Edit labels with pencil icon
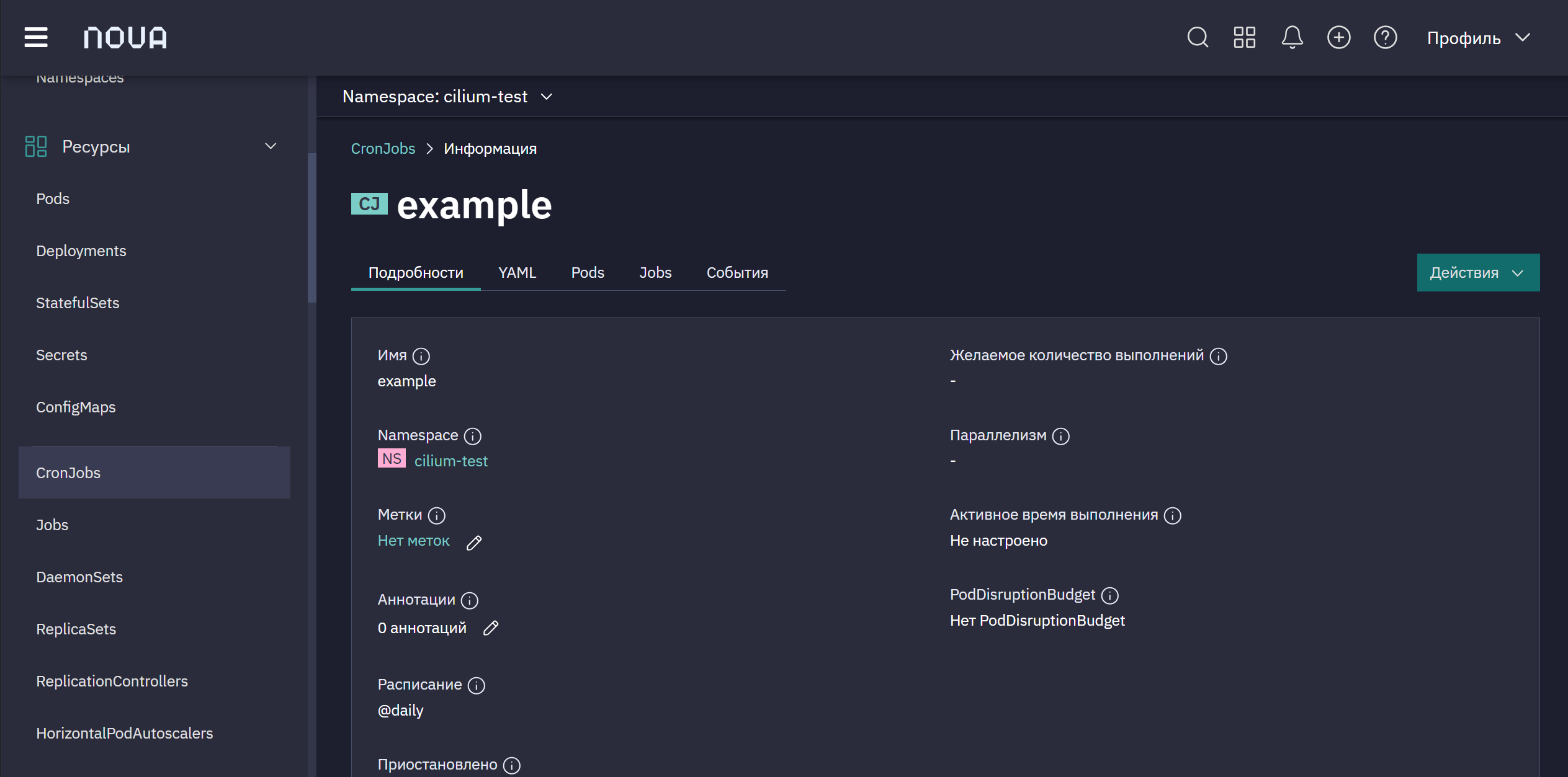 474,543
